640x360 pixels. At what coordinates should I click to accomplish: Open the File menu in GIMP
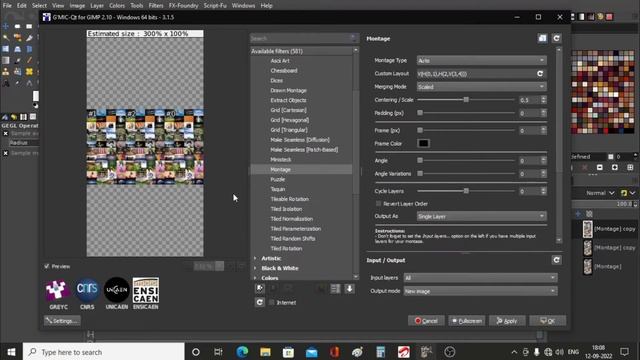[x=7, y=6]
